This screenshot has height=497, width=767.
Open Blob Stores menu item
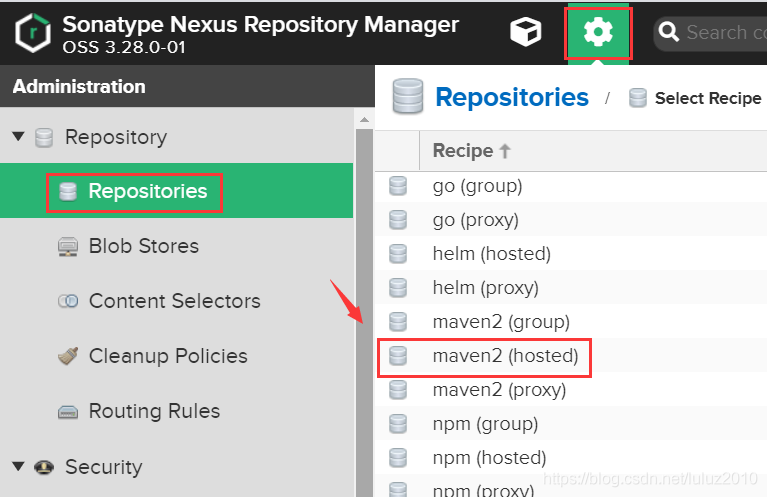point(143,246)
